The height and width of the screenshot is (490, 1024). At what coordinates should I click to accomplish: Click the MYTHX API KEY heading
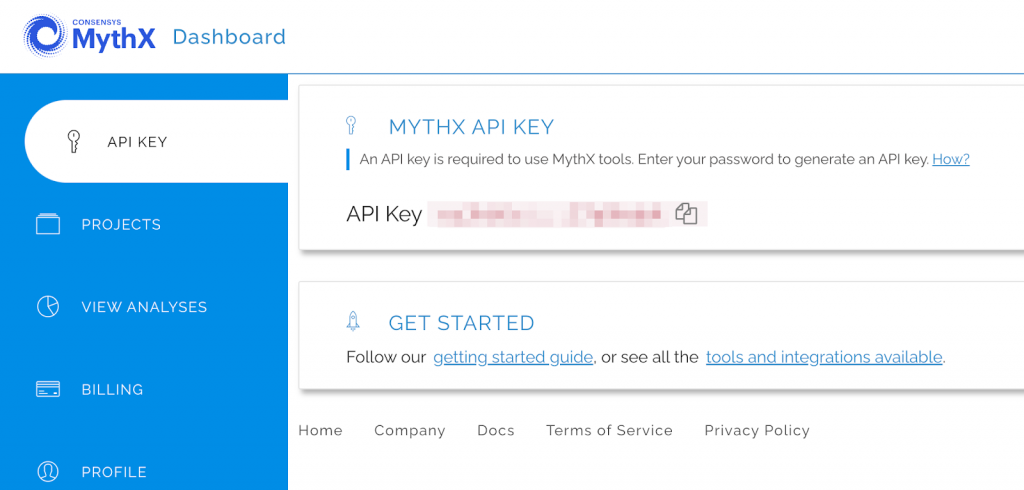(472, 127)
